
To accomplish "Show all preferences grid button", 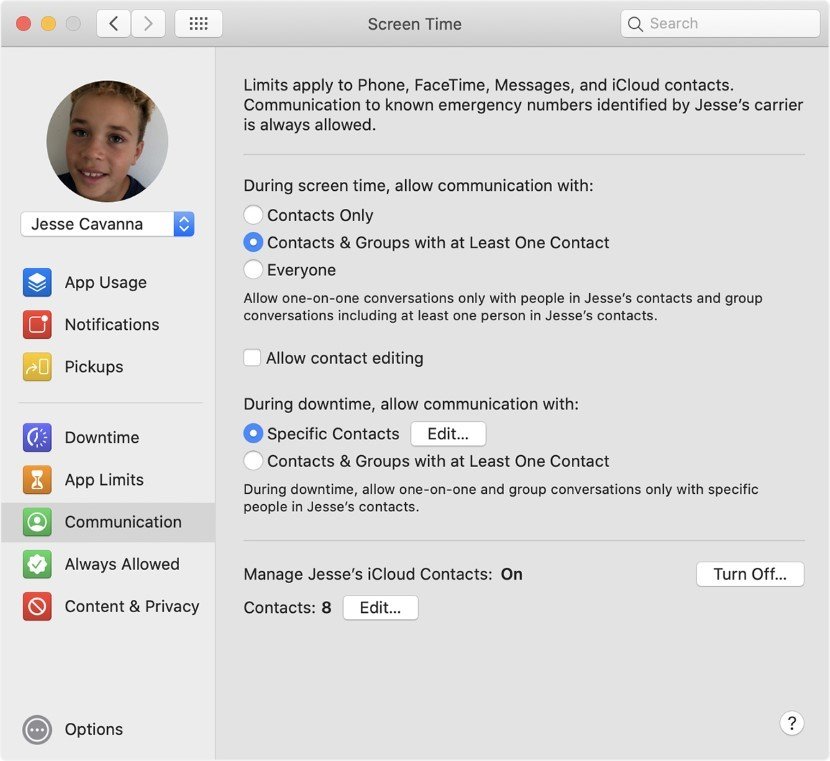I will click(199, 24).
